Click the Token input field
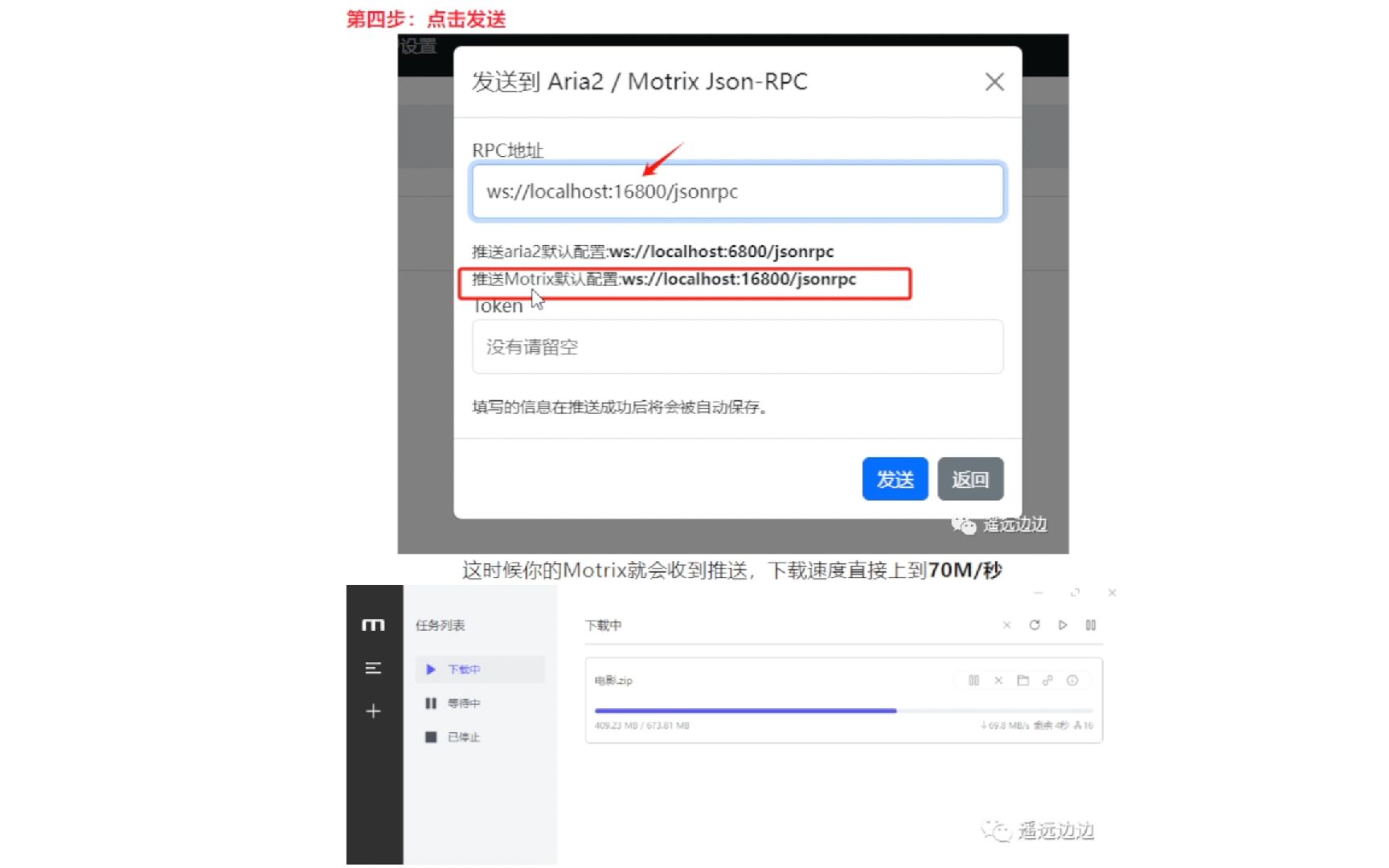Screen dimensions: 1389x868 pyautogui.click(x=737, y=346)
